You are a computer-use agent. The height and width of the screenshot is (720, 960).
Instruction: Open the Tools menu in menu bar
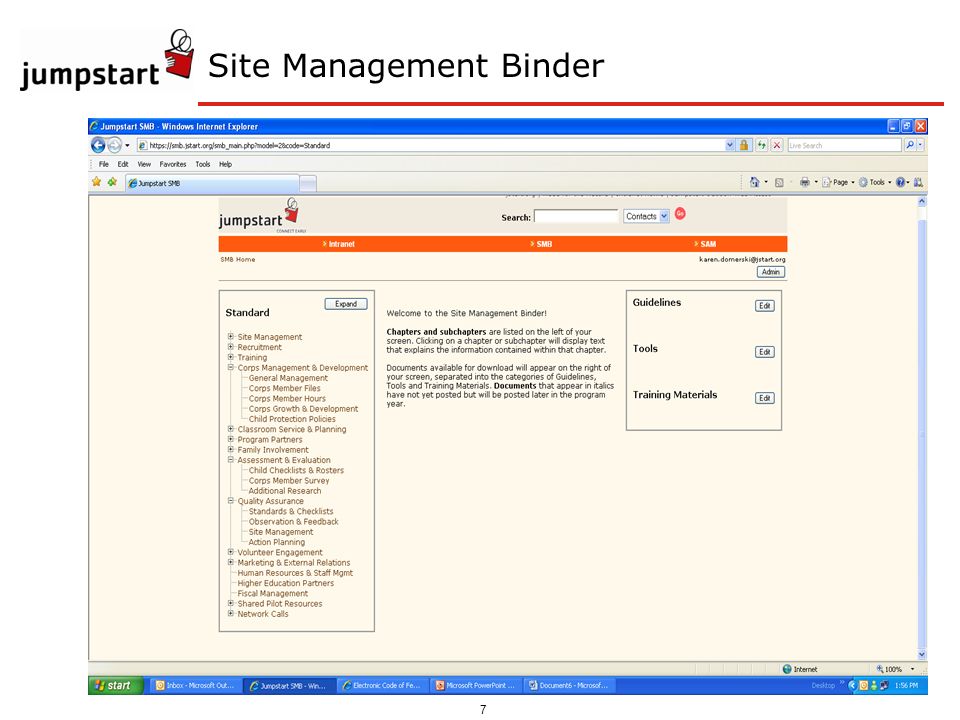click(203, 164)
